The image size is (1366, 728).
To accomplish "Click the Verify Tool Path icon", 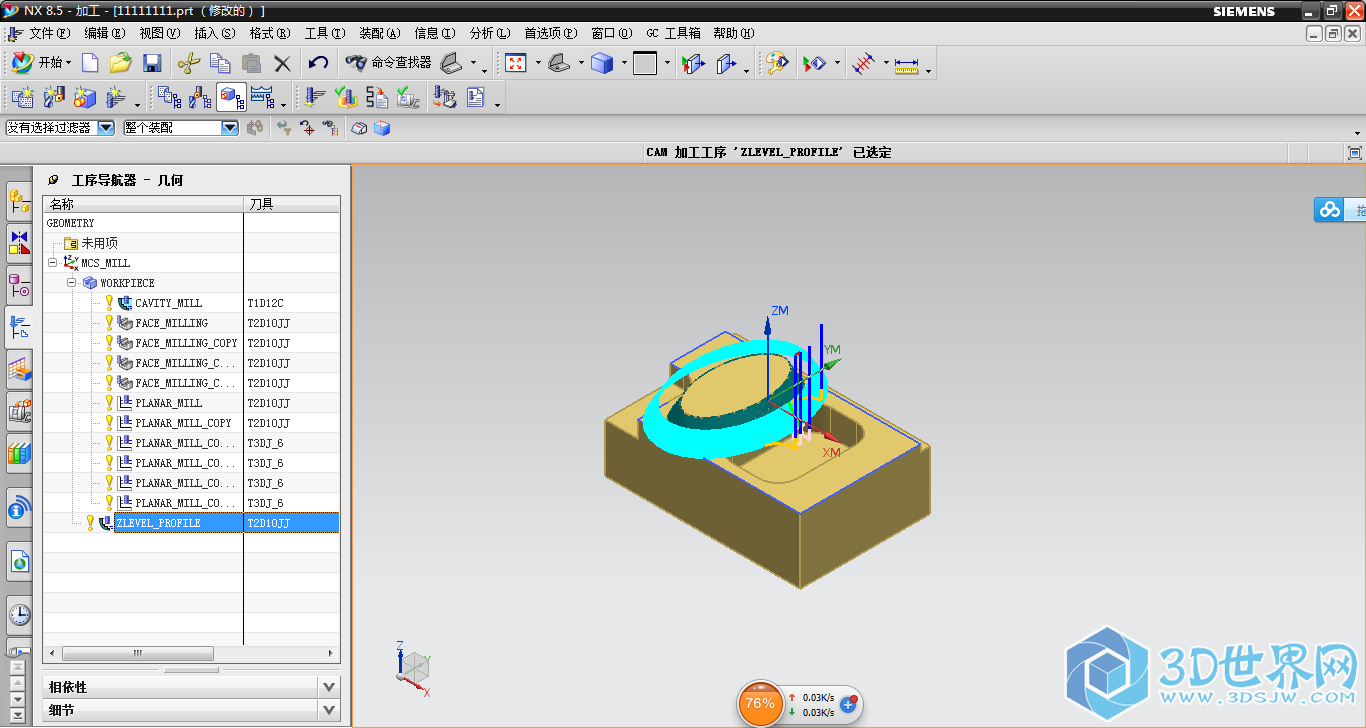I will (x=346, y=97).
